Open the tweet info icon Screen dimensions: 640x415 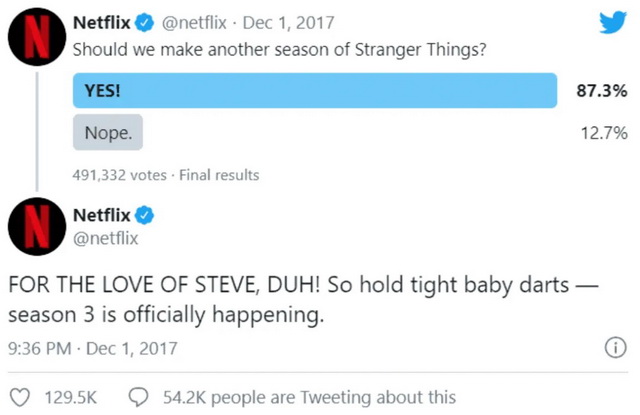tap(616, 348)
